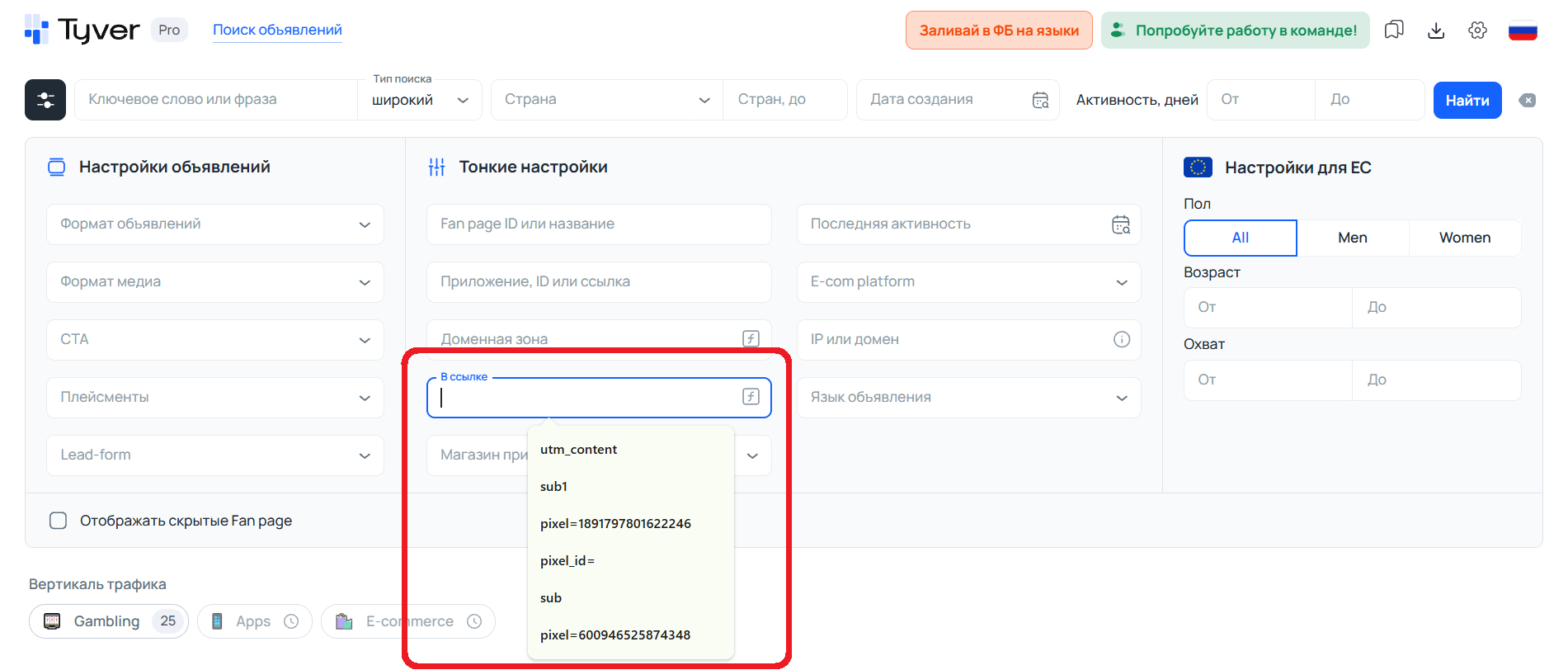Focus the Ключевое слово или фраза field
This screenshot has width=1568, height=670.
tap(216, 100)
